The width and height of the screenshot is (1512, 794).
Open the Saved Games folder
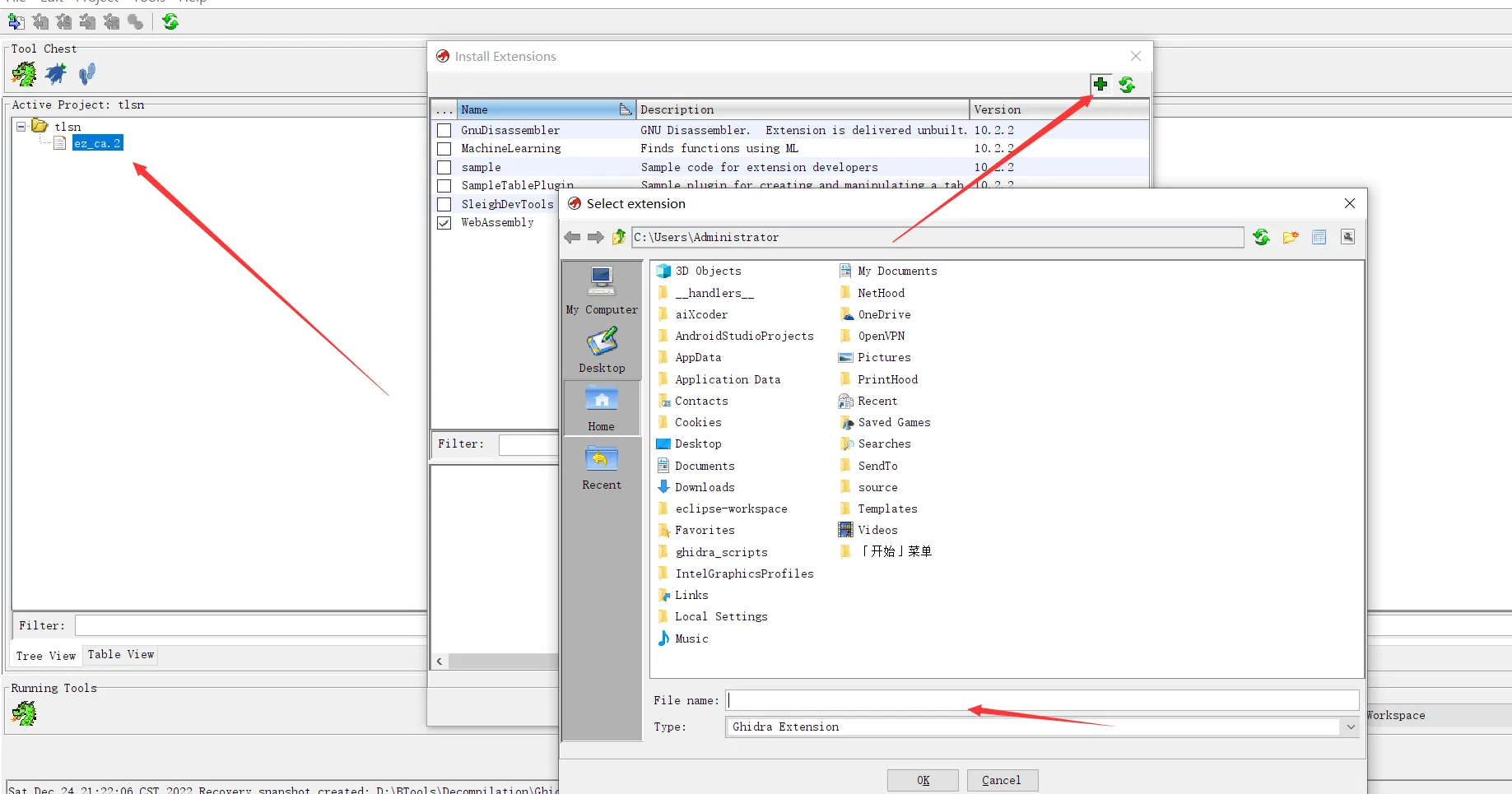coord(885,422)
